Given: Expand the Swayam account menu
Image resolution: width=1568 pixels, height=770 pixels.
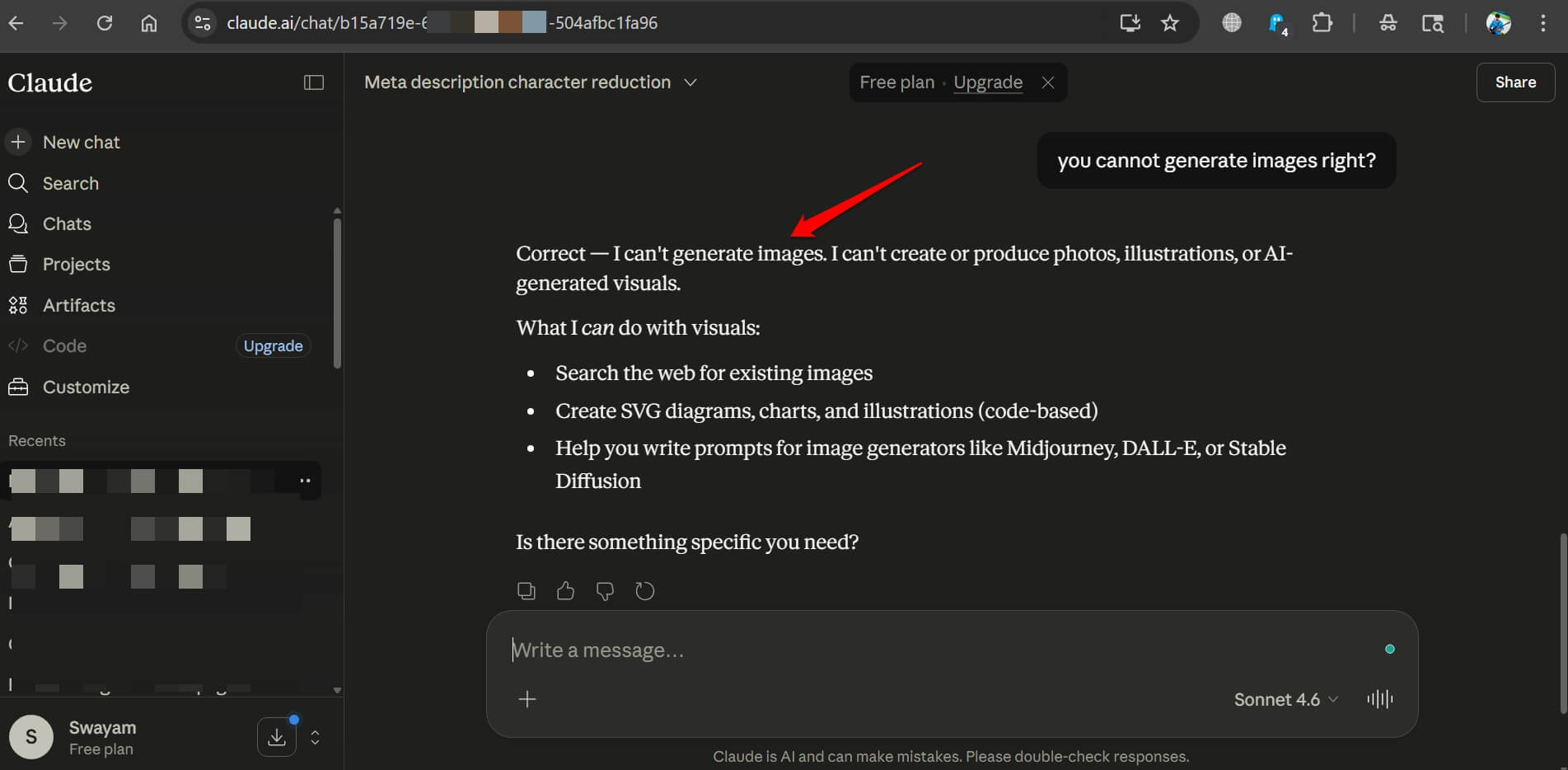Looking at the screenshot, I should tap(315, 737).
